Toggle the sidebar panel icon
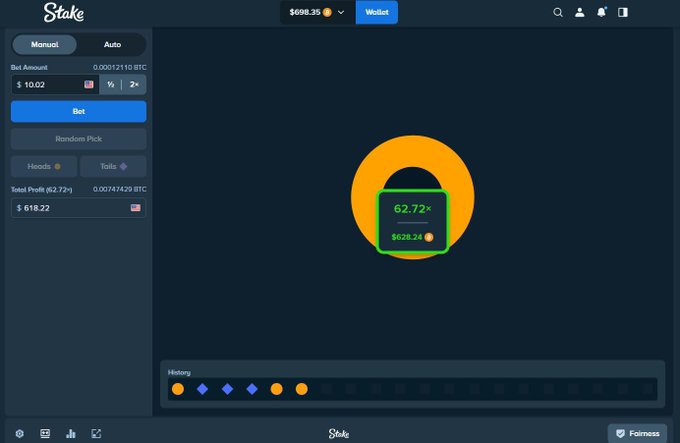 click(x=623, y=13)
